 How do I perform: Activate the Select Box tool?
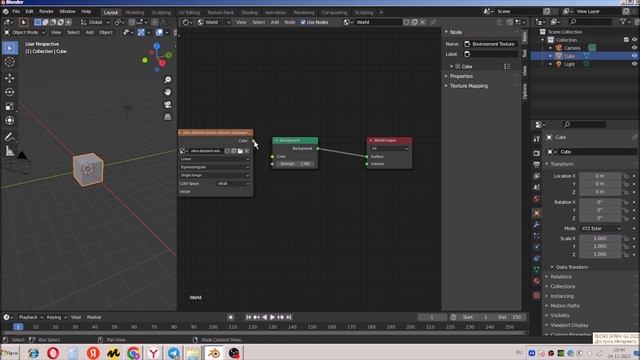(x=10, y=48)
